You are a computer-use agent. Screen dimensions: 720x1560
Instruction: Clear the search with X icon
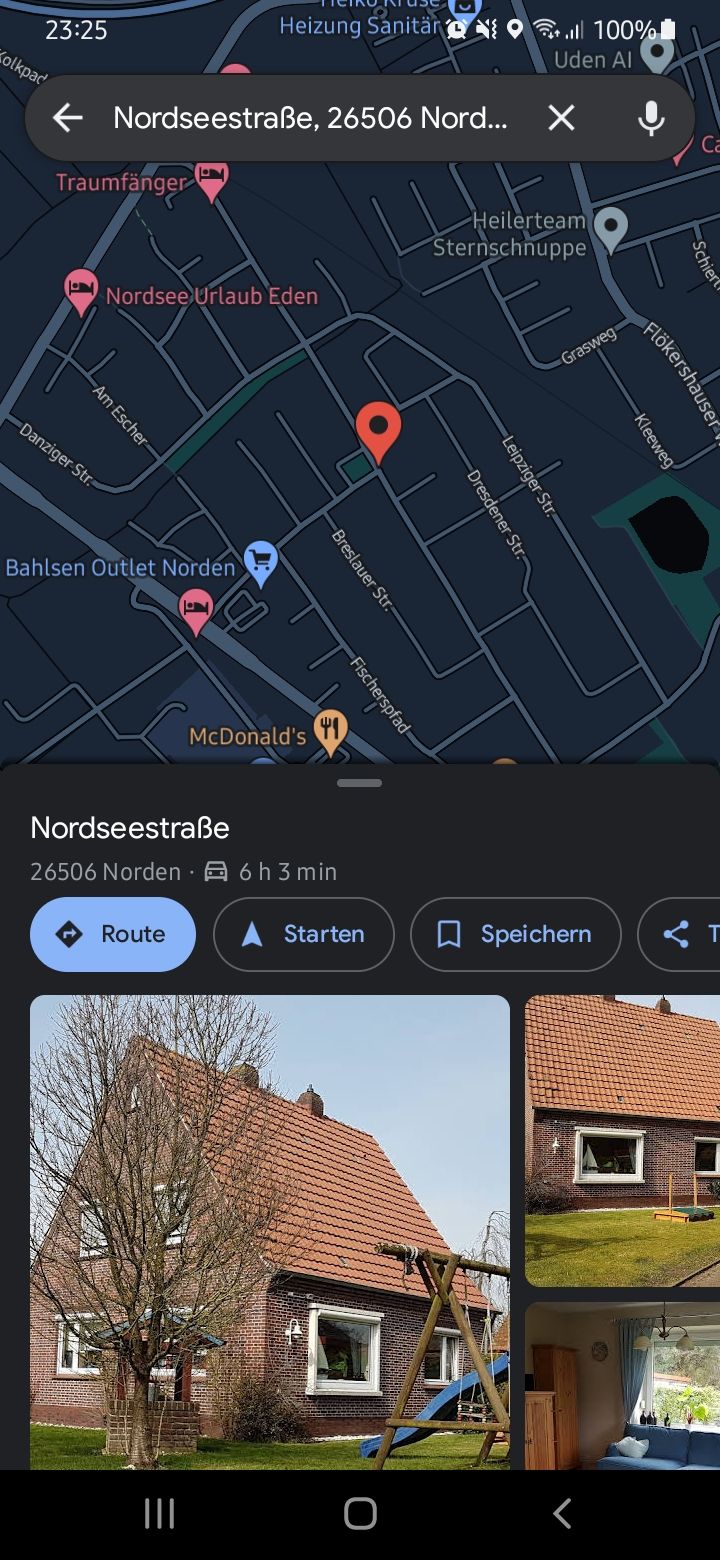(562, 118)
